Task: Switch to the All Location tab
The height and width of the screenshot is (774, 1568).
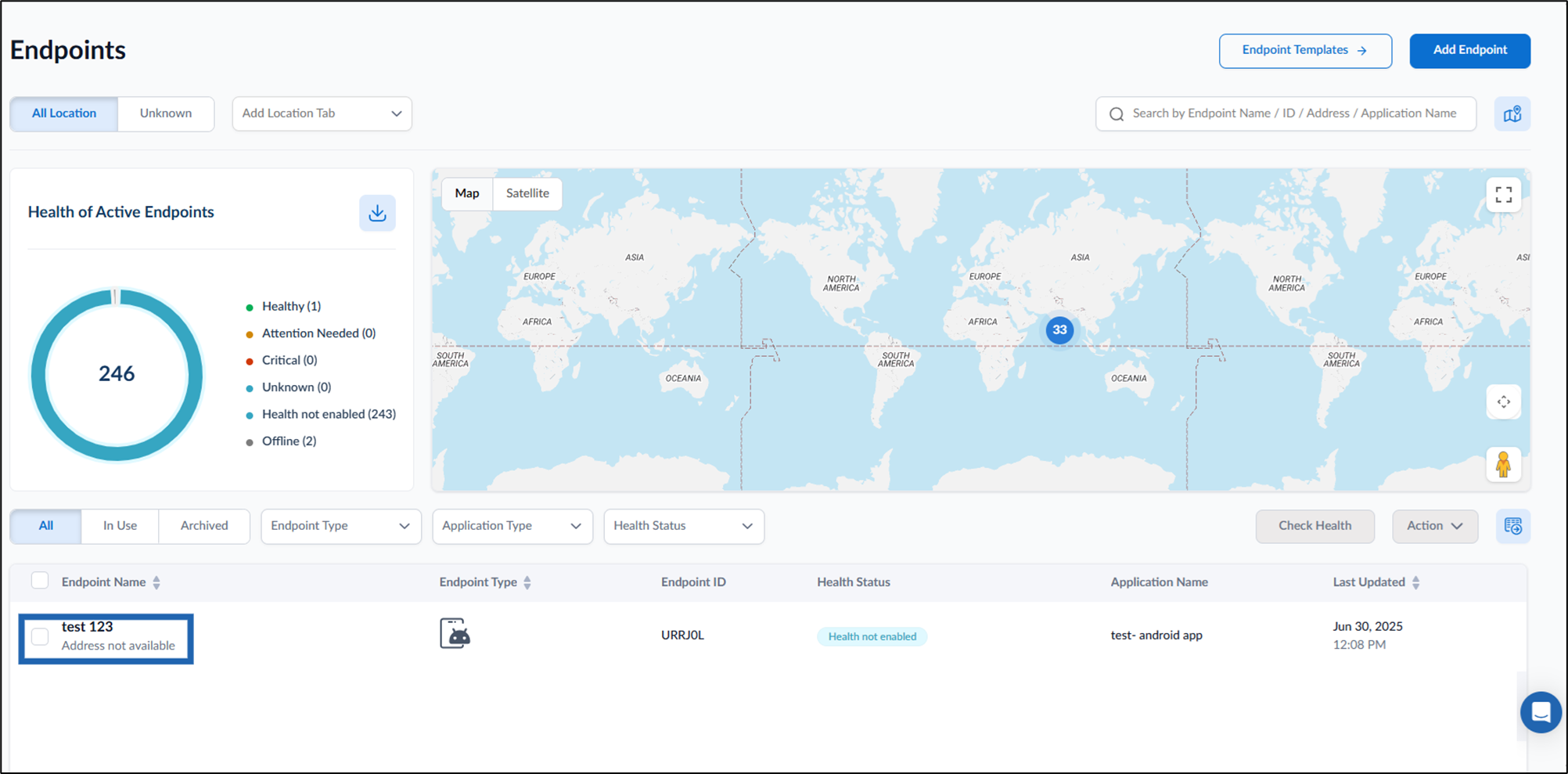Action: [64, 114]
